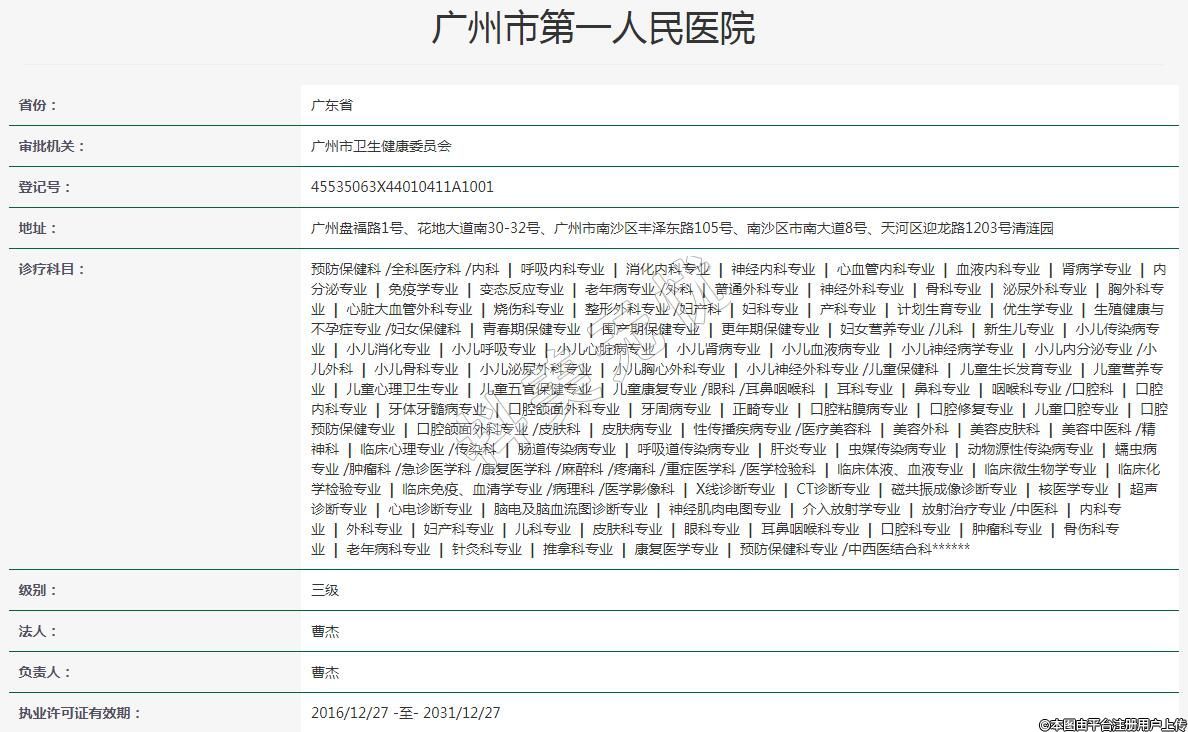Select the 执业许可证有效期 row label

tap(80, 713)
